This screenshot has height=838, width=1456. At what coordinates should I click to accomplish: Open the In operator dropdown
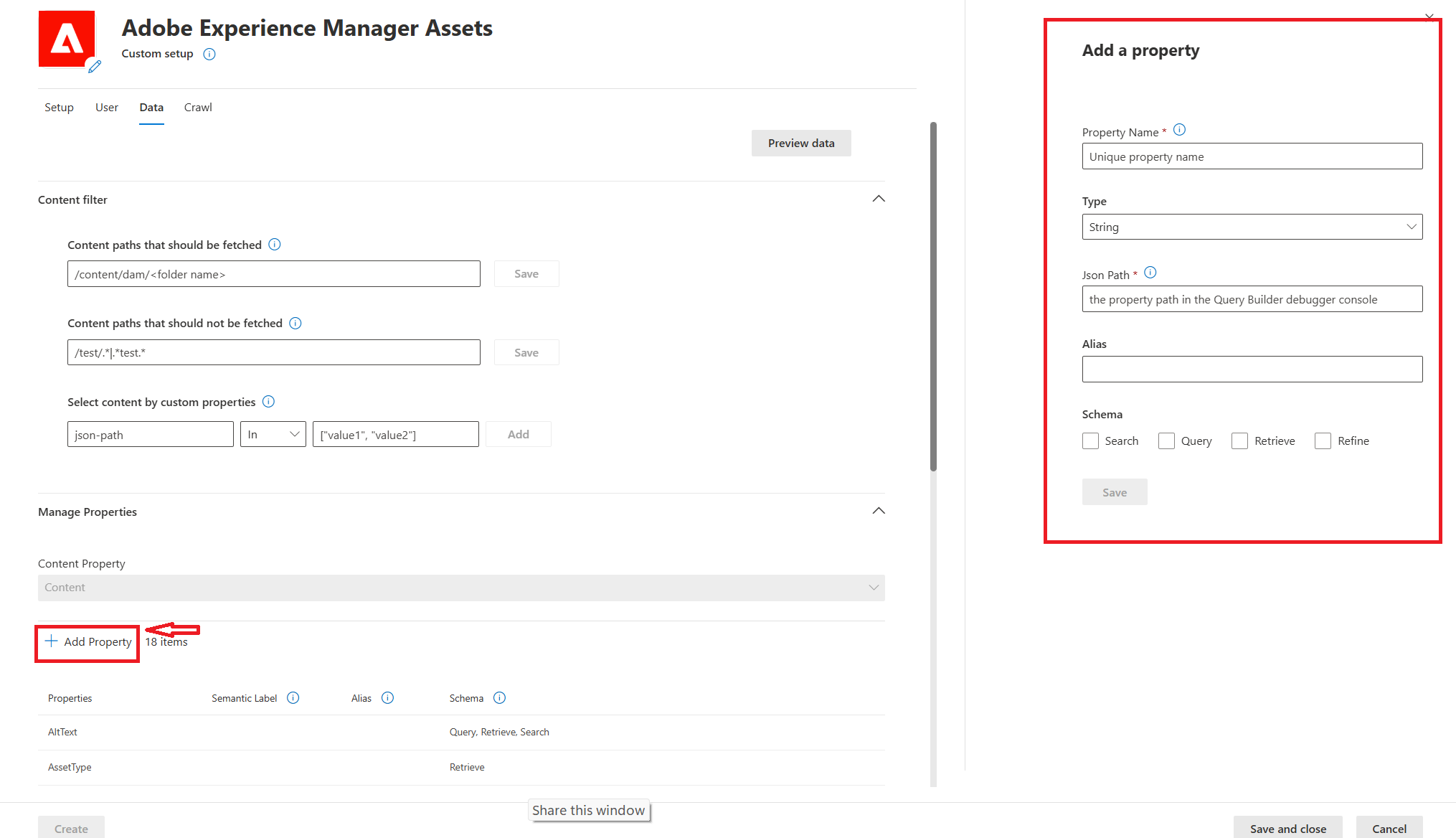pyautogui.click(x=273, y=434)
